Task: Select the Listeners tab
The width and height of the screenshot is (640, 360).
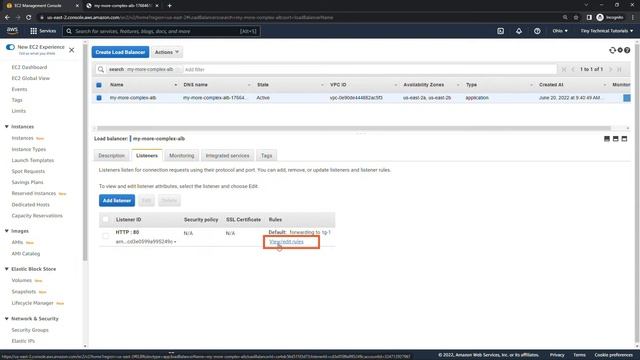Action: (147, 156)
